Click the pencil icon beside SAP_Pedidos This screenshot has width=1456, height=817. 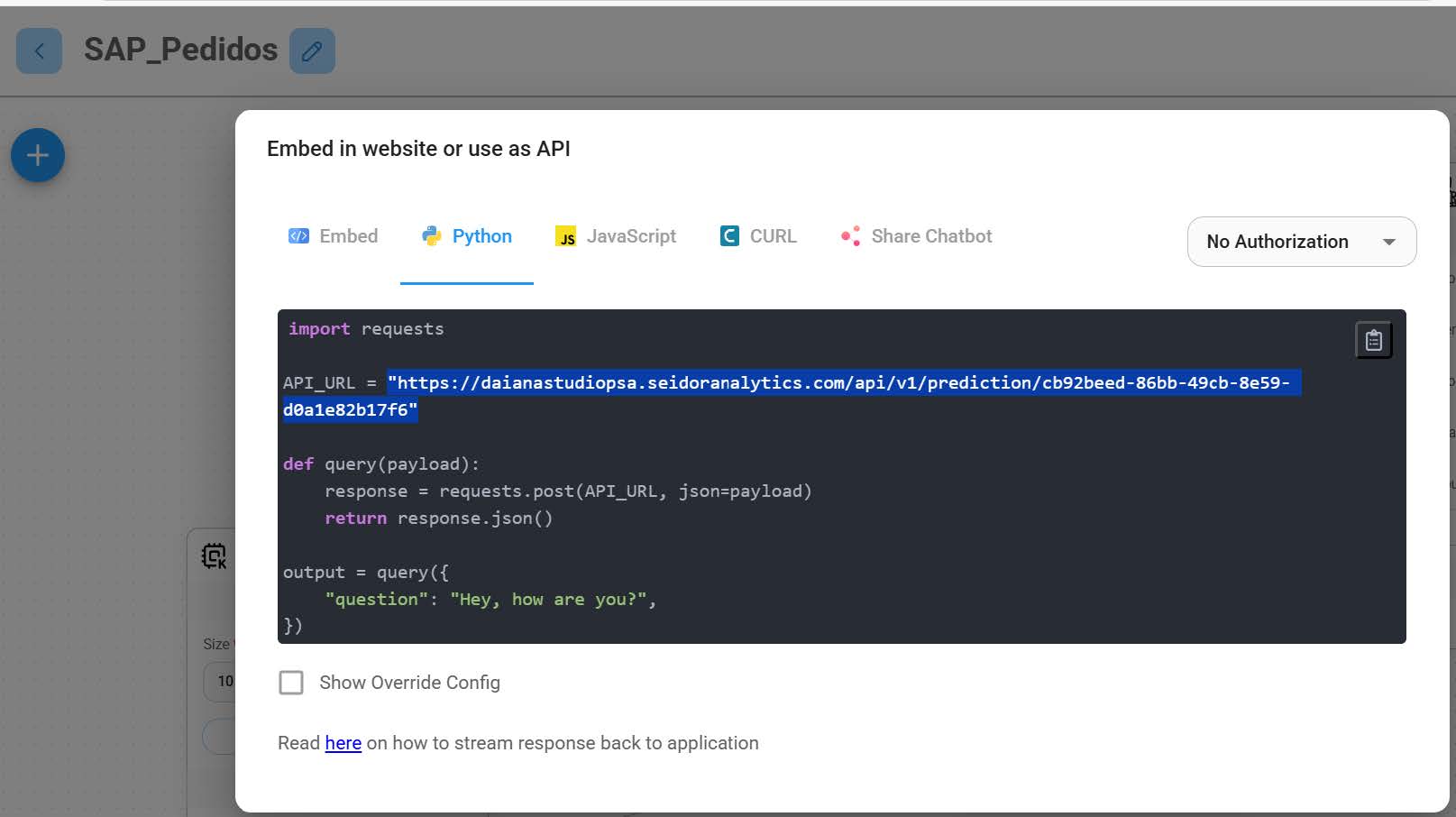[x=312, y=50]
